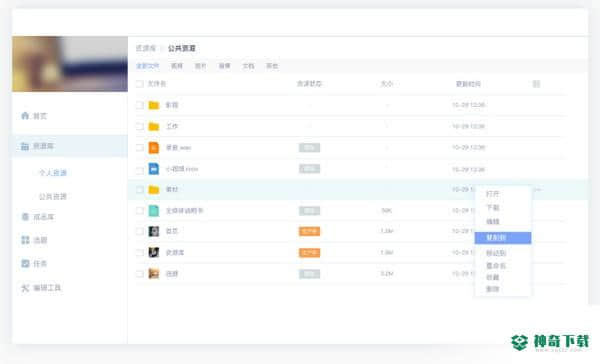Click the orange .wav audio file icon
This screenshot has width=600, height=364.
pyautogui.click(x=154, y=147)
